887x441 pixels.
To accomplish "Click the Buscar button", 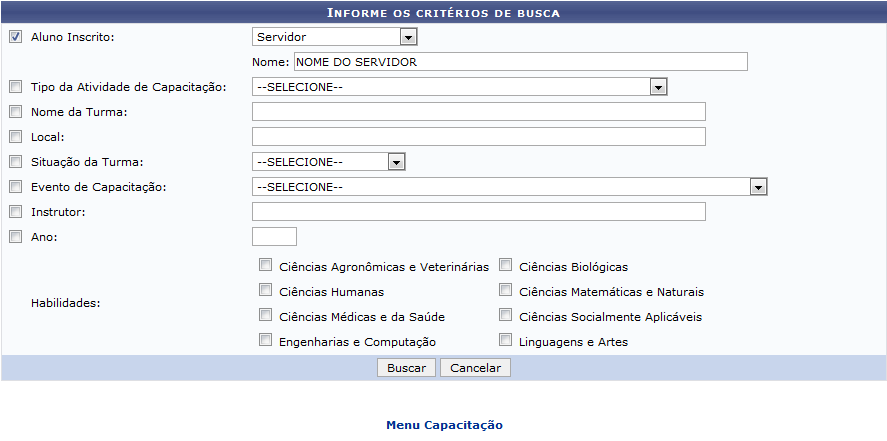I will pos(406,368).
